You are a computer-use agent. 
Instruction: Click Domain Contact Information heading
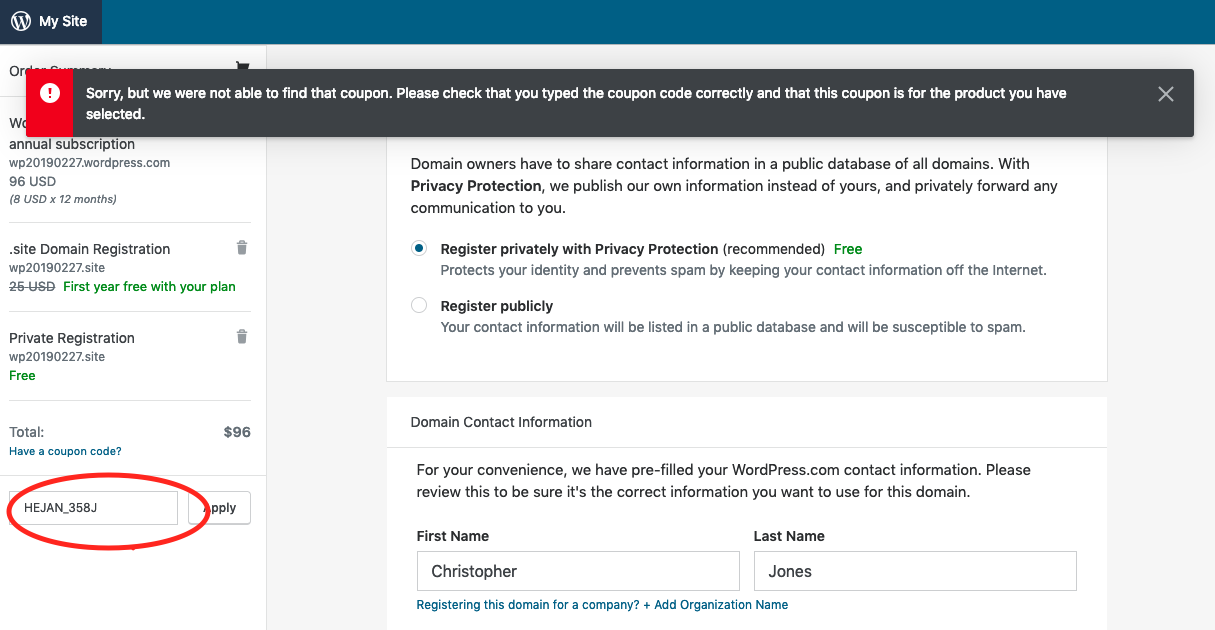pos(501,422)
